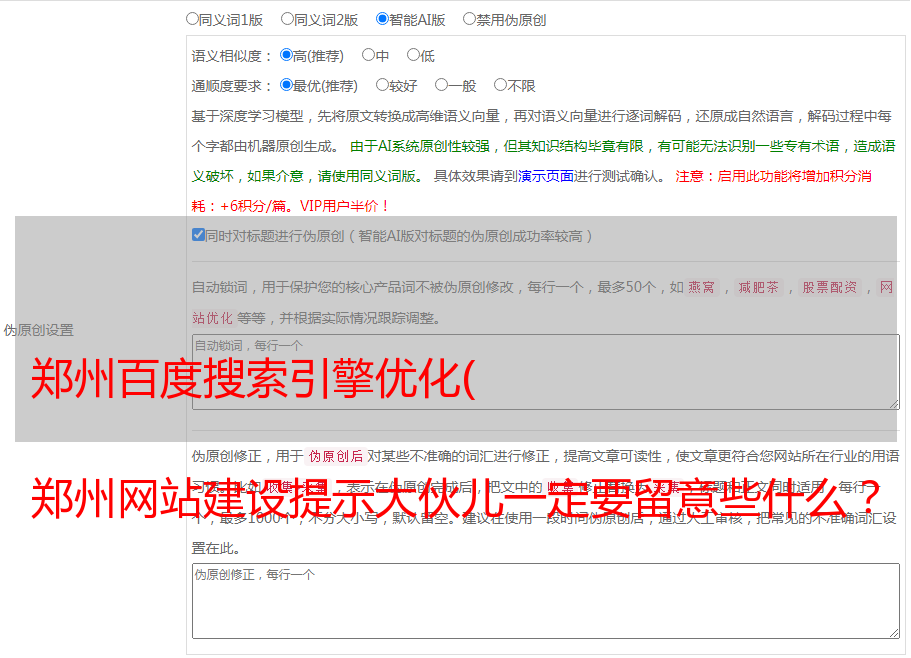The width and height of the screenshot is (911, 658).
Task: Set 通顺度要求 to 一般
Action: tap(441, 85)
